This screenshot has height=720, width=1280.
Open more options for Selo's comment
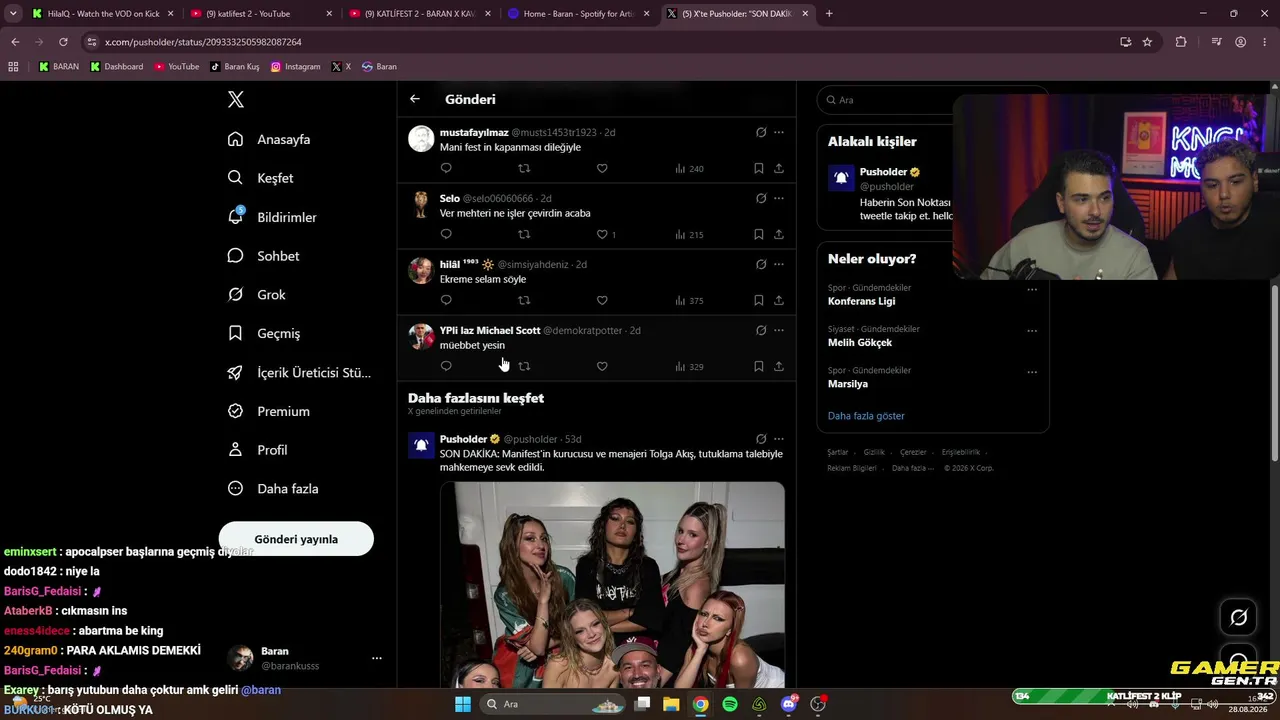click(779, 198)
